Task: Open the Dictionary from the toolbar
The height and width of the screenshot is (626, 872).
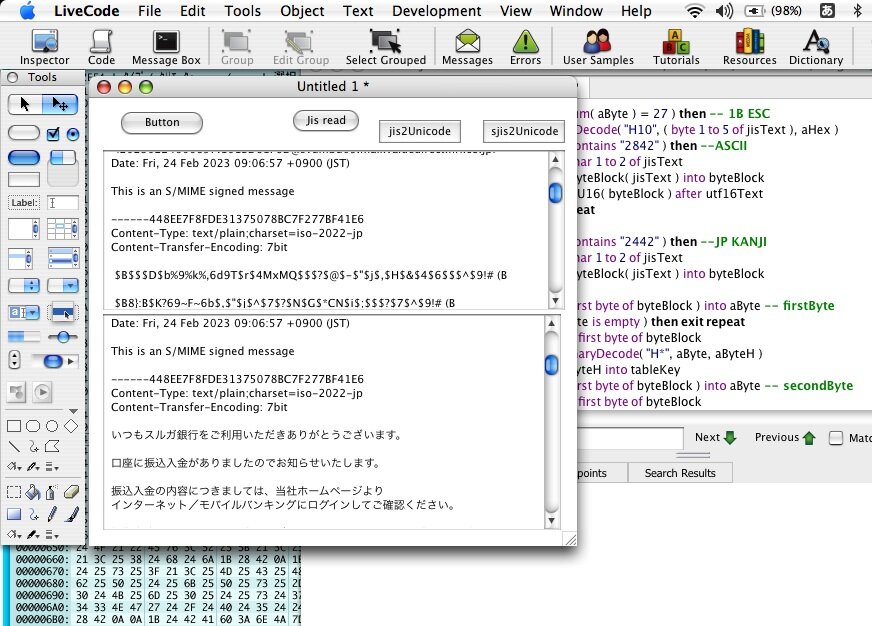Action: tap(816, 45)
